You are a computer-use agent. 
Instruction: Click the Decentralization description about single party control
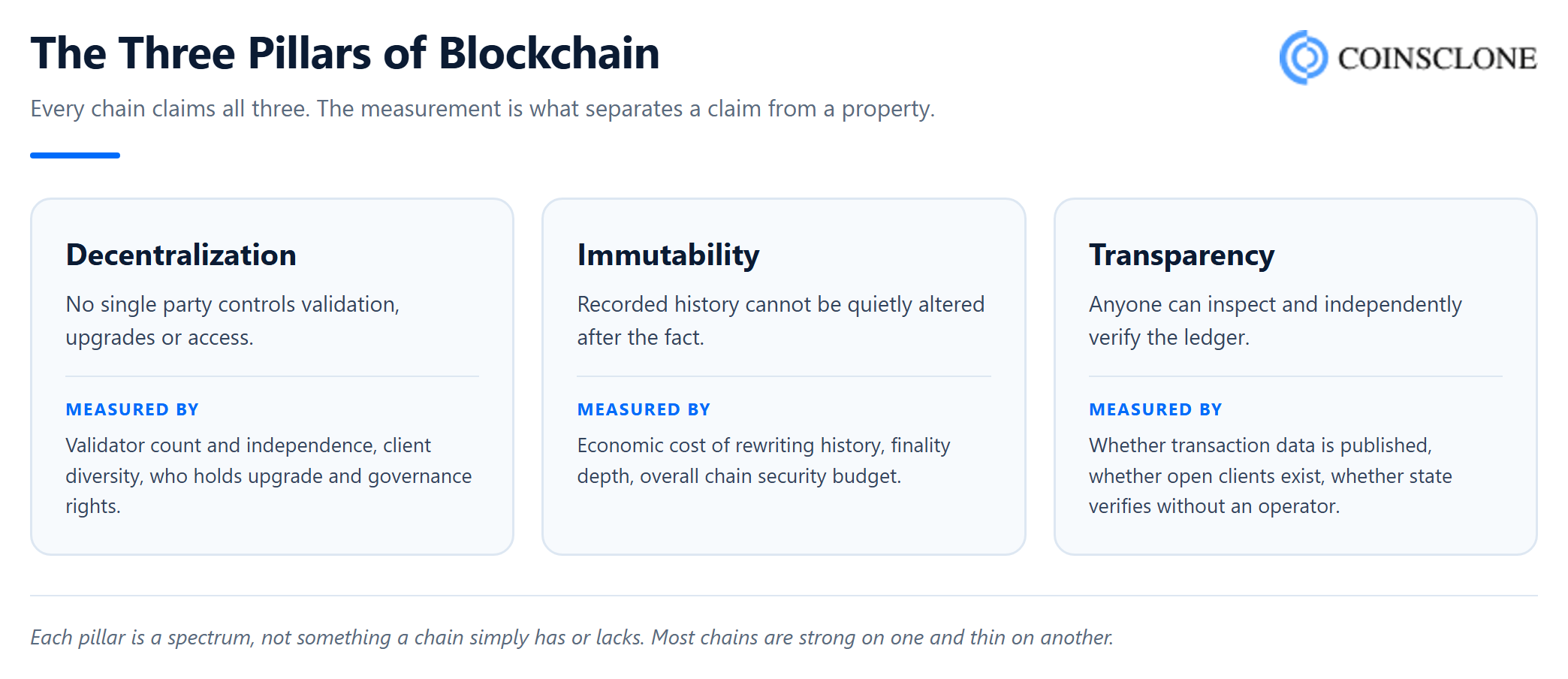pyautogui.click(x=233, y=321)
